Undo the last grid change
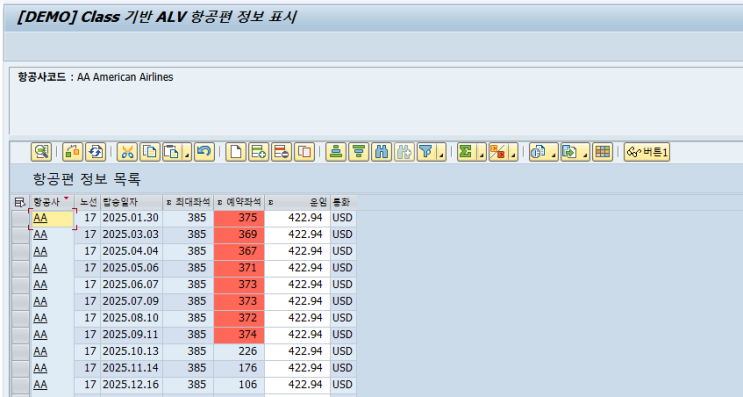The height and width of the screenshot is (397, 743). [204, 152]
